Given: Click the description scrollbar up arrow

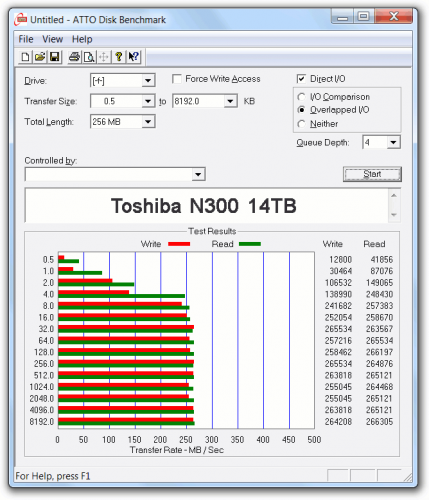Looking at the screenshot, I should point(394,195).
